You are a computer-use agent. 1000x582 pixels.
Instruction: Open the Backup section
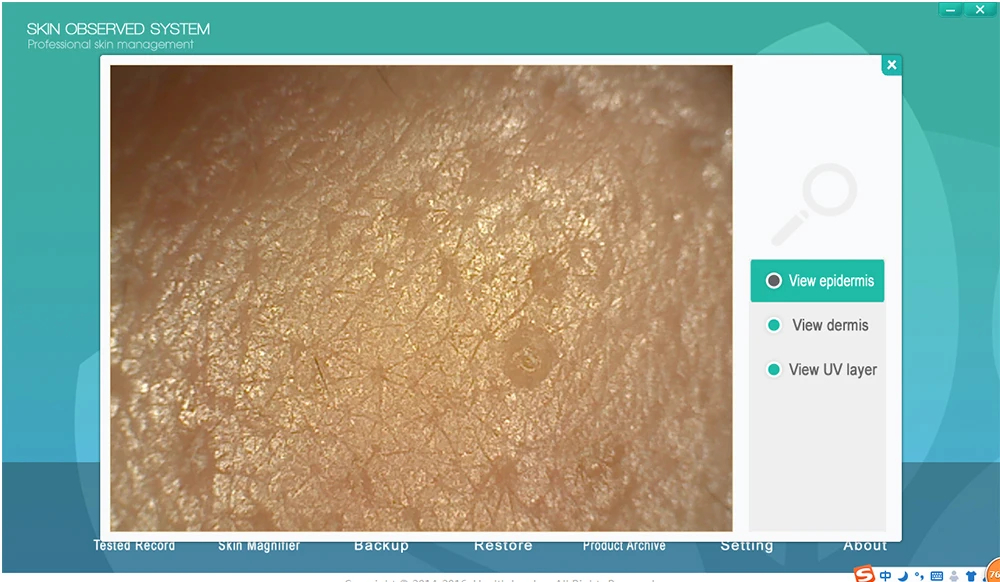point(381,546)
